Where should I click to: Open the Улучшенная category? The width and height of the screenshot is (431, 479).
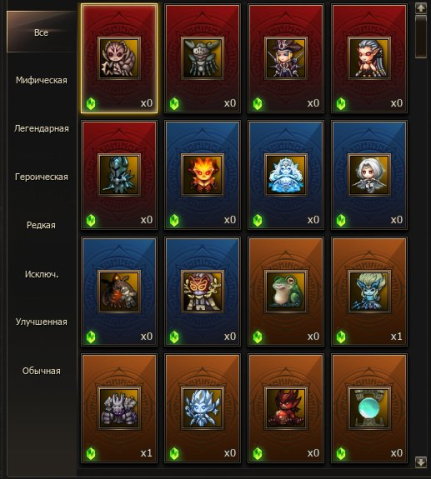pos(41,322)
